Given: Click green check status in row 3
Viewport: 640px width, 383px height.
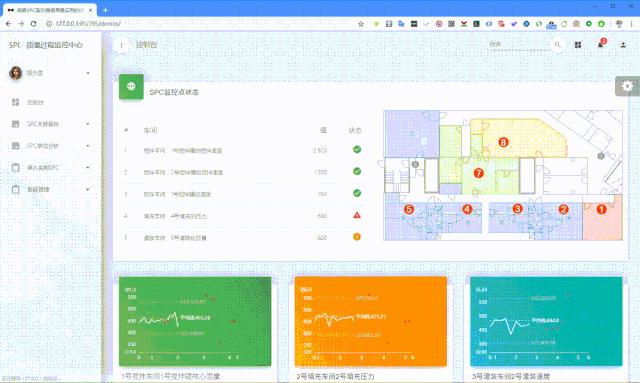Looking at the screenshot, I should point(357,193).
